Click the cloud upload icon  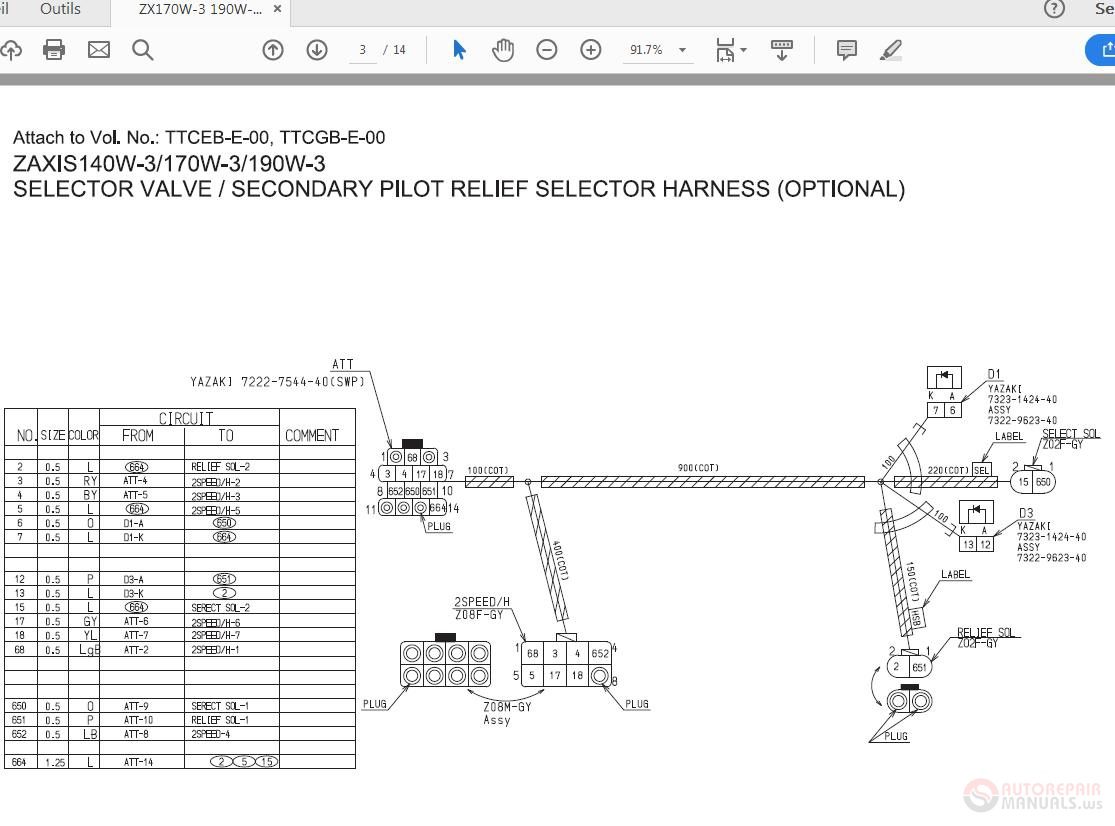click(x=10, y=50)
